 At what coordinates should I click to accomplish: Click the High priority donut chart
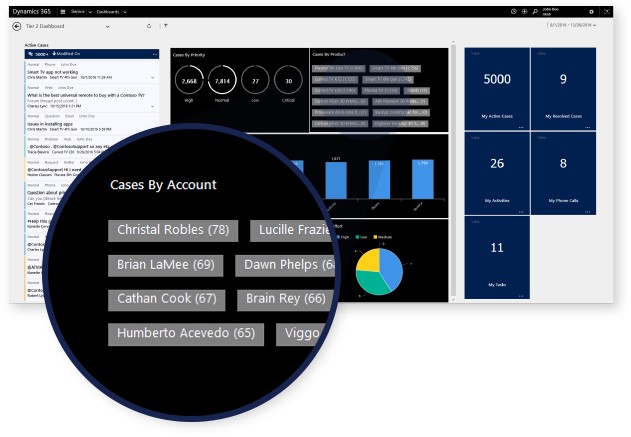tap(189, 80)
